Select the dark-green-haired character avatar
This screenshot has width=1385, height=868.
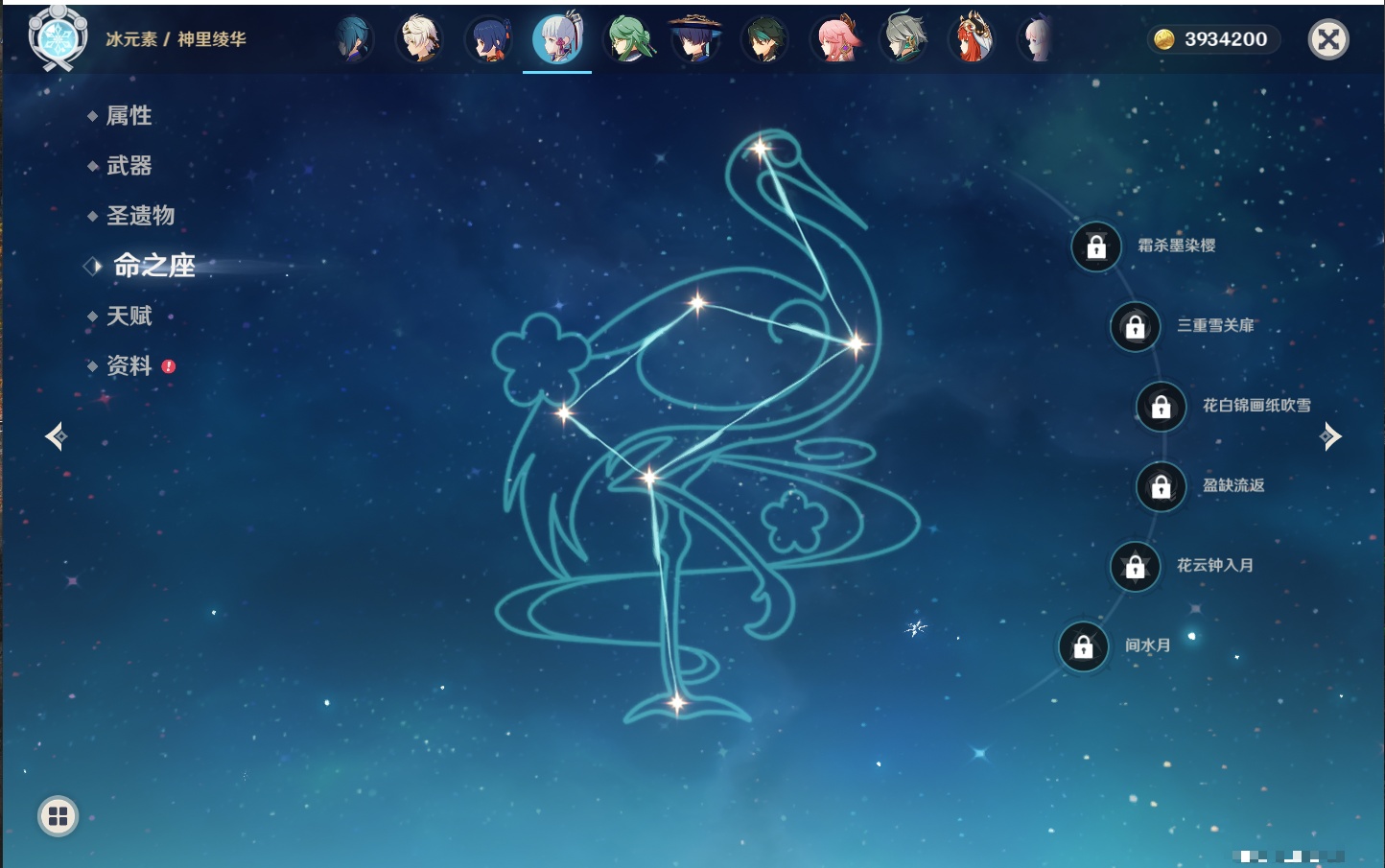point(764,40)
